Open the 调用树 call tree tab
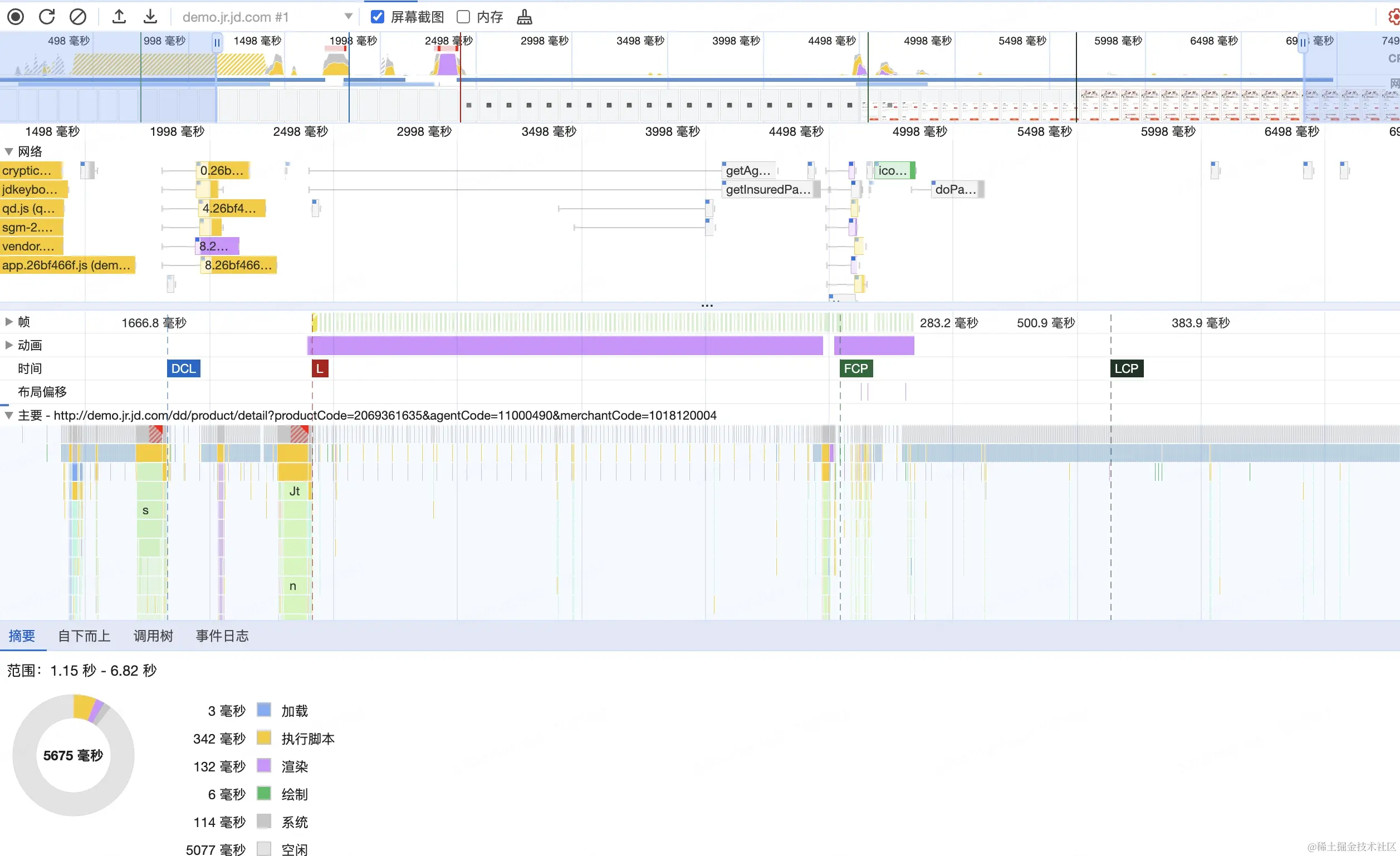 click(153, 636)
